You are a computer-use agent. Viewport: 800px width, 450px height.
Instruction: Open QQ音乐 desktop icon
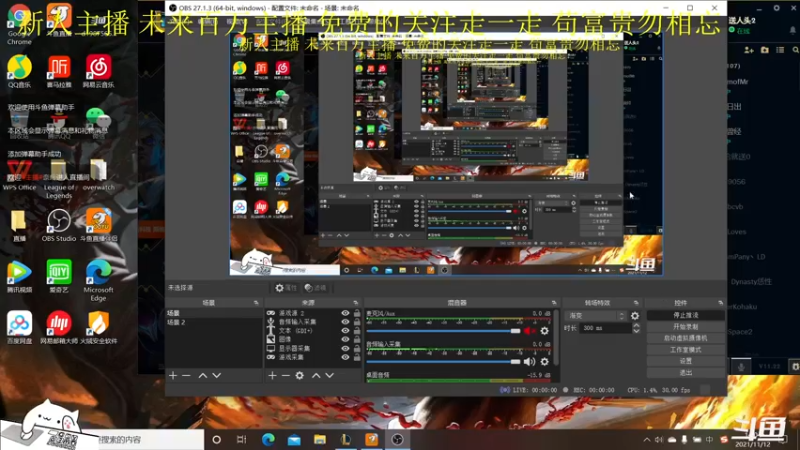click(x=19, y=71)
